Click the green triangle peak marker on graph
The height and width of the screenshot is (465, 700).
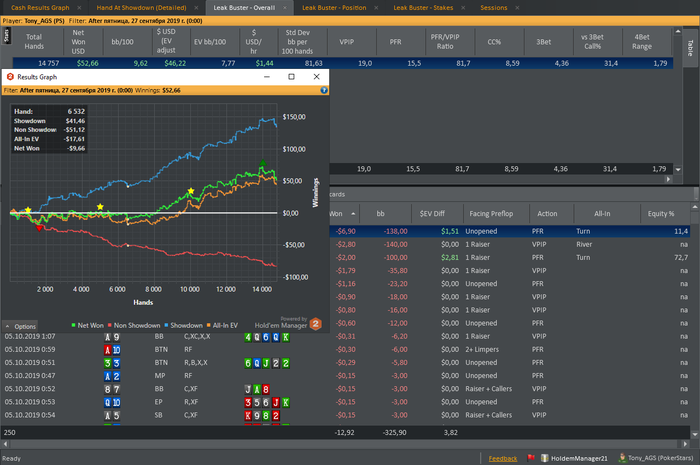coord(262,165)
